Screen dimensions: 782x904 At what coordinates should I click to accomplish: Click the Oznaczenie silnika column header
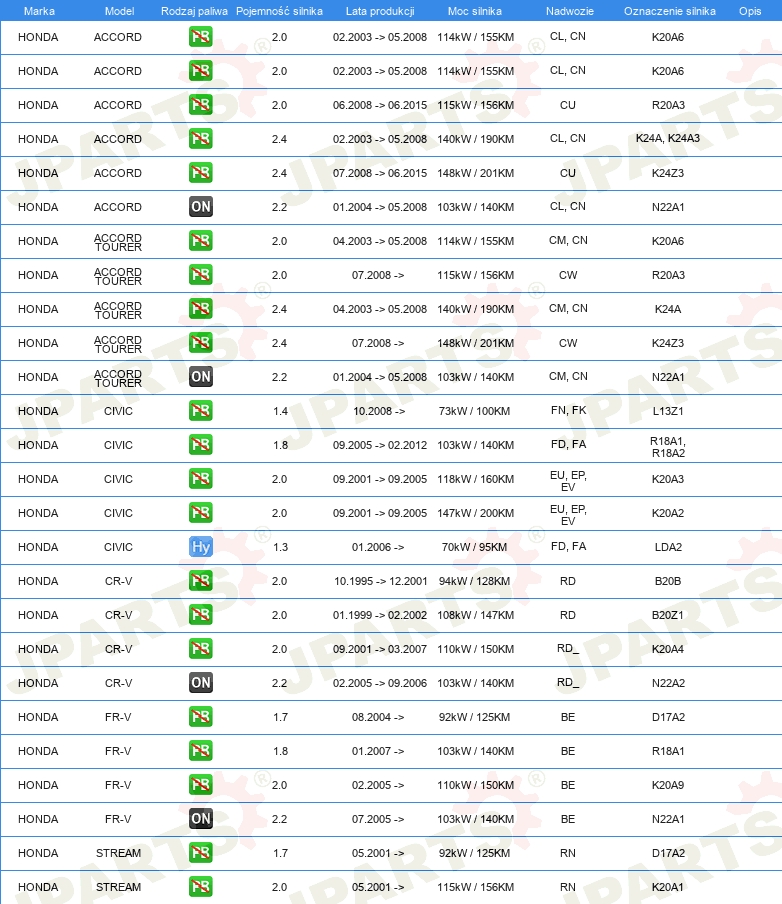click(670, 11)
